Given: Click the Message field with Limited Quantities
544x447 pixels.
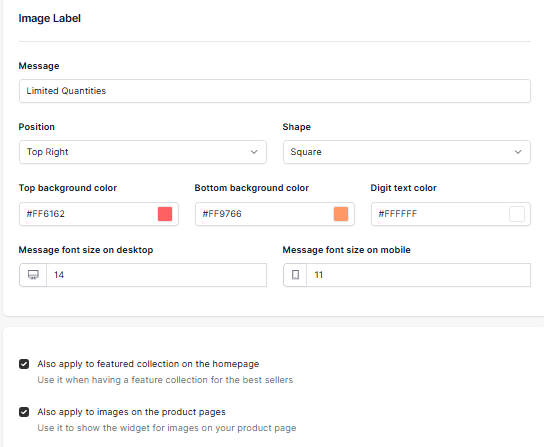Looking at the screenshot, I should [275, 91].
